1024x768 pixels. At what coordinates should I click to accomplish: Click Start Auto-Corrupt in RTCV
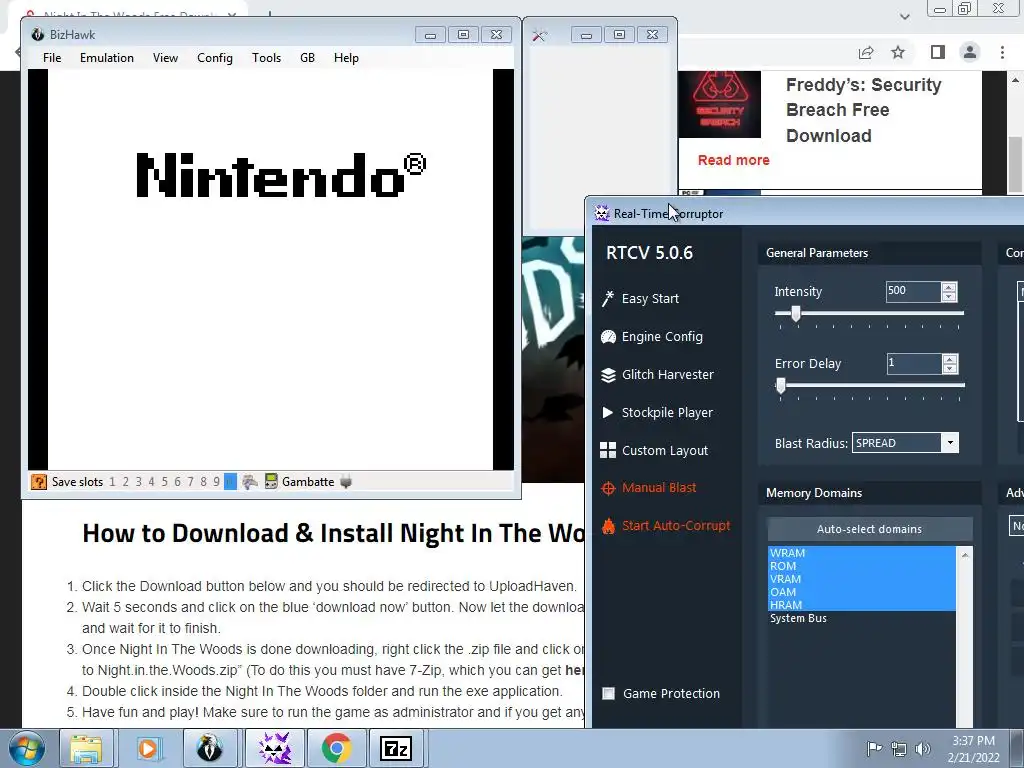pos(665,526)
